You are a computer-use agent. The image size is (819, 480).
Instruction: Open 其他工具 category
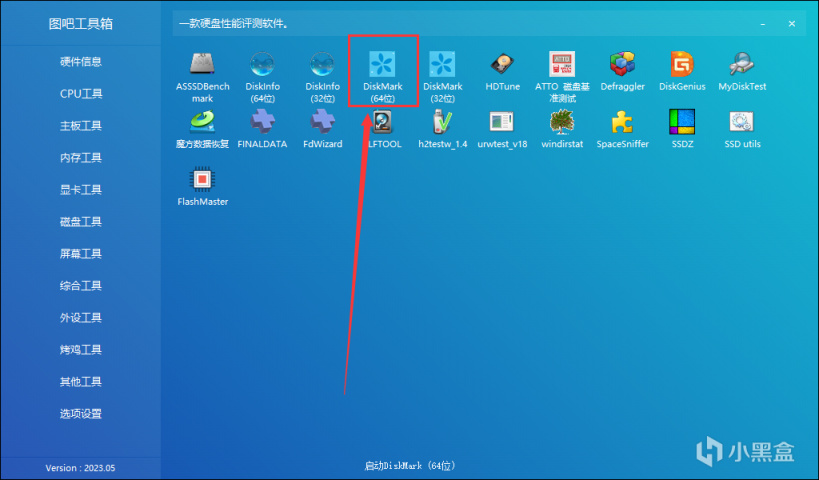(x=80, y=382)
